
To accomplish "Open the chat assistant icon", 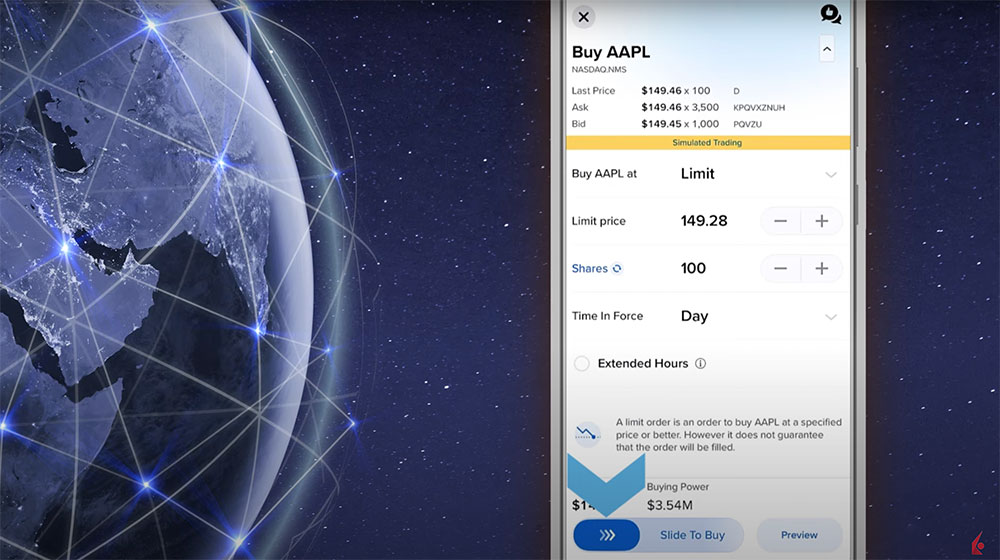I will tap(830, 14).
